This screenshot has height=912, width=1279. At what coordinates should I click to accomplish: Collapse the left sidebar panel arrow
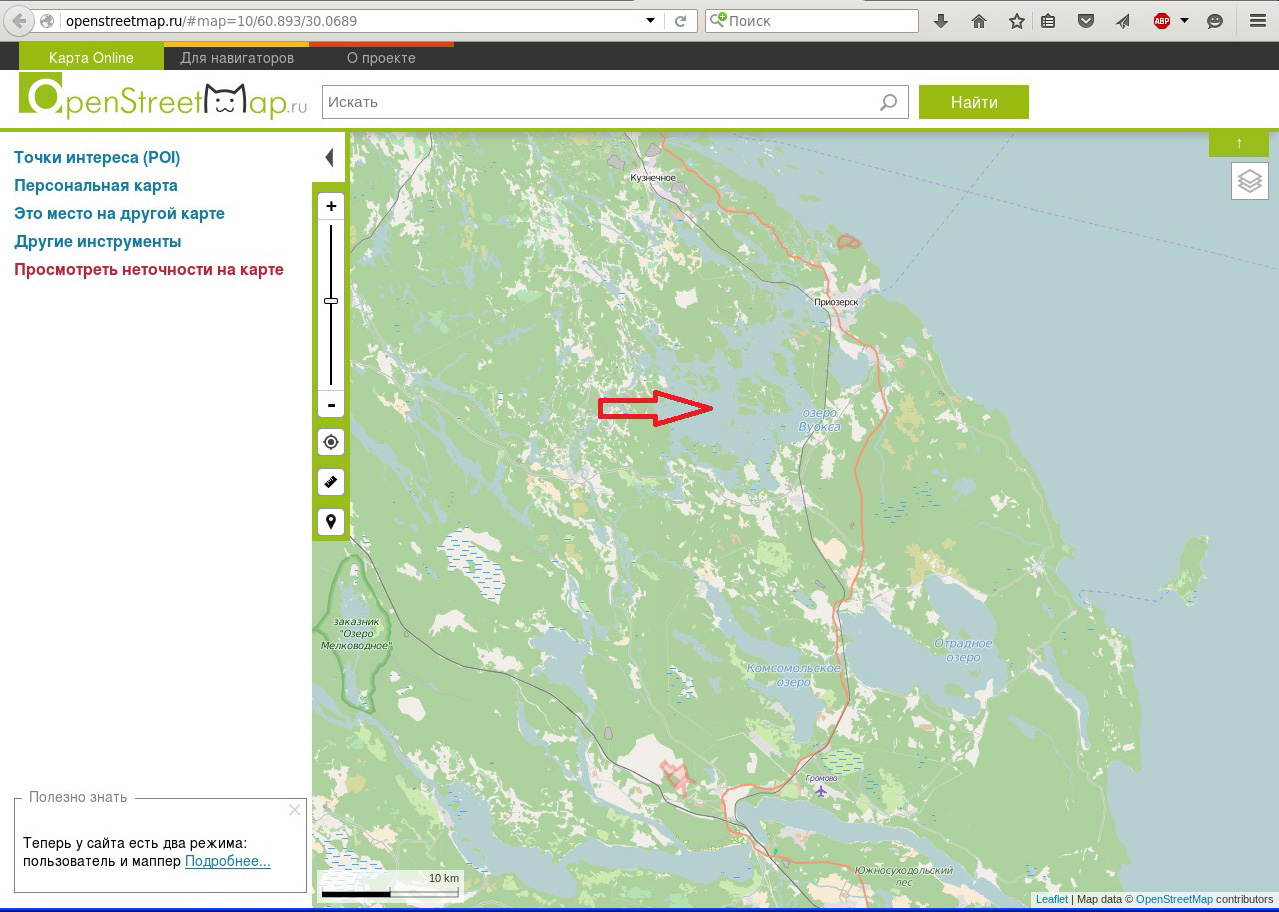tap(329, 158)
